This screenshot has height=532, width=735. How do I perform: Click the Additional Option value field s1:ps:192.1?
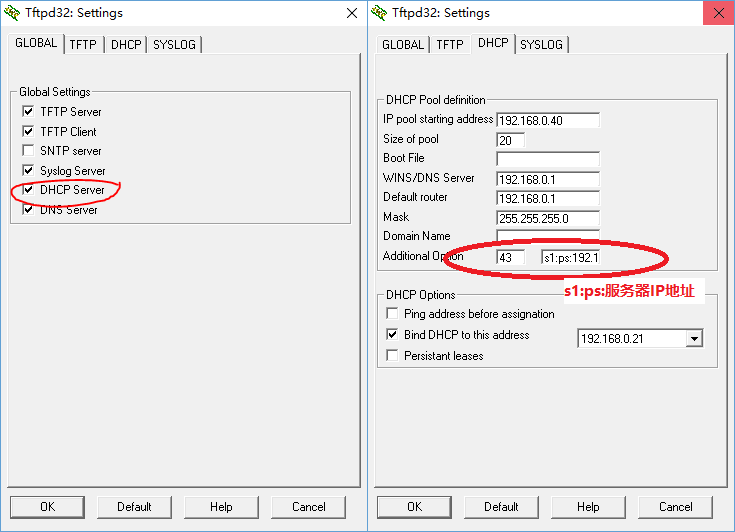coord(570,257)
